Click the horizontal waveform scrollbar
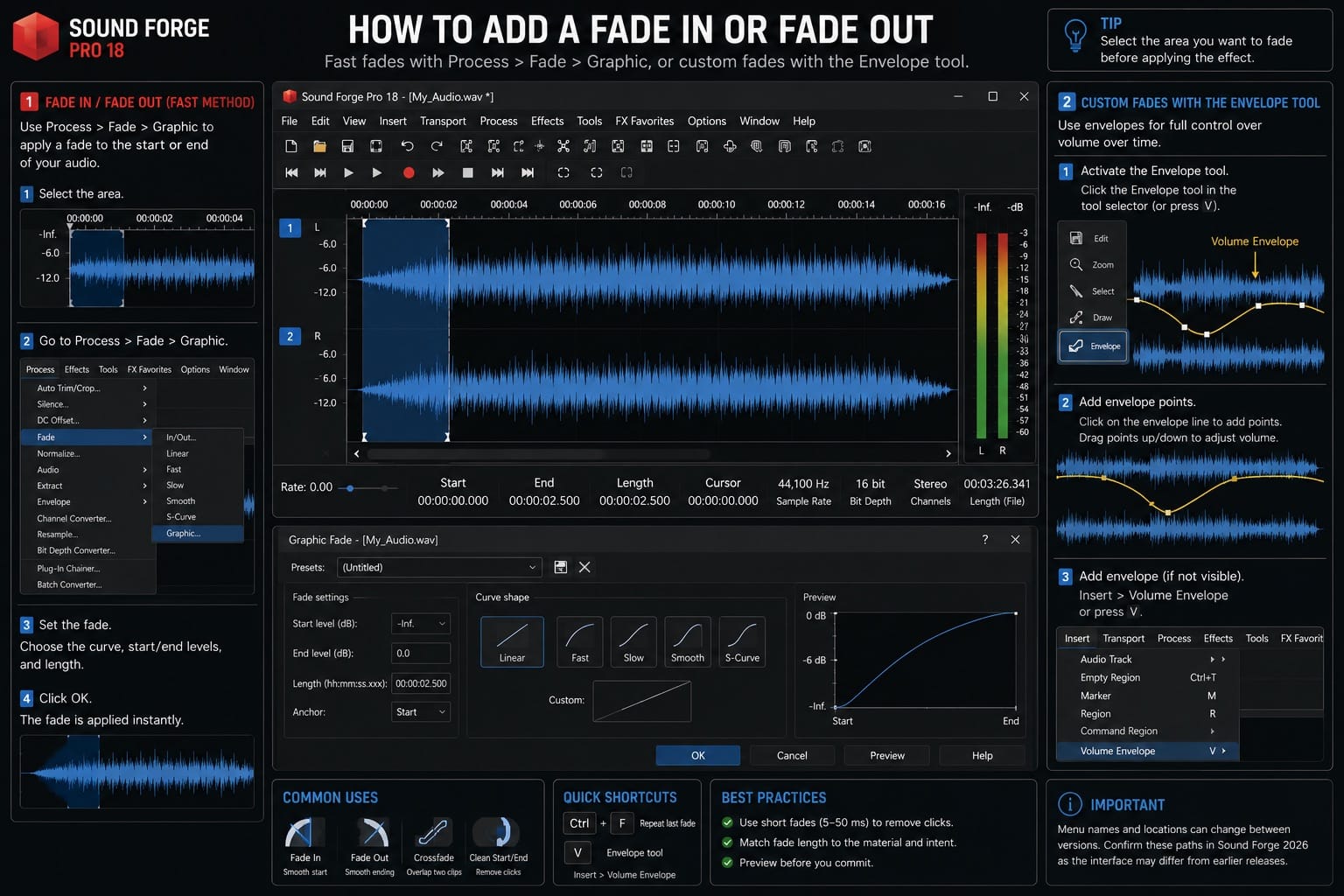1344x896 pixels. pyautogui.click(x=538, y=454)
